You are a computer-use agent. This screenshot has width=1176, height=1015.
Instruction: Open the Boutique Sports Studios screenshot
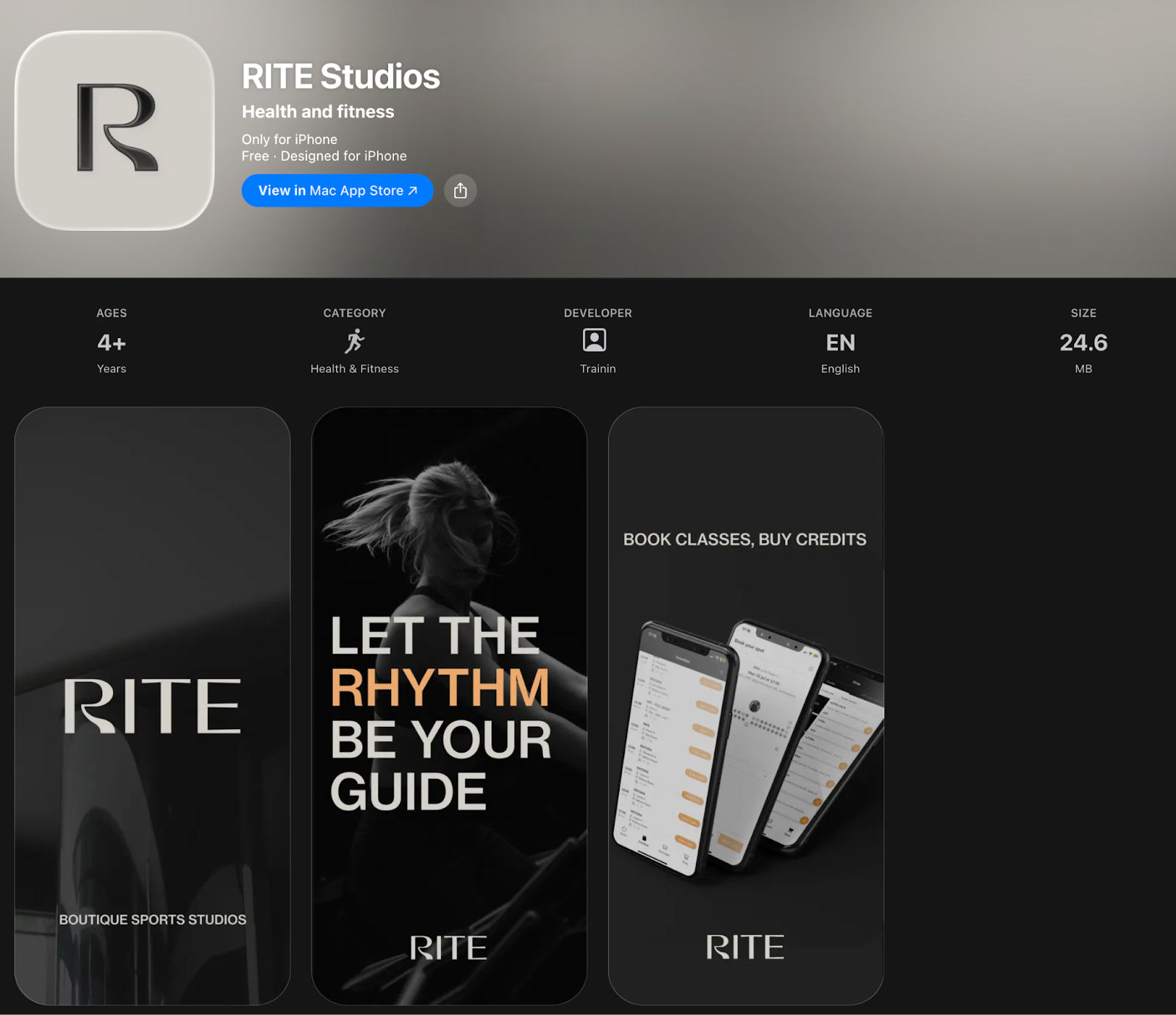pyautogui.click(x=152, y=706)
